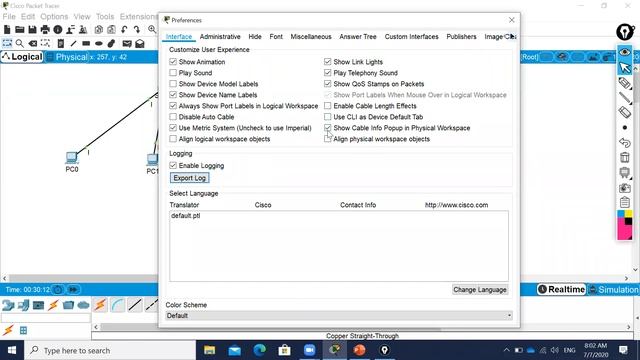Click the arrow pointer tool in right sidebar

pyautogui.click(x=624, y=67)
